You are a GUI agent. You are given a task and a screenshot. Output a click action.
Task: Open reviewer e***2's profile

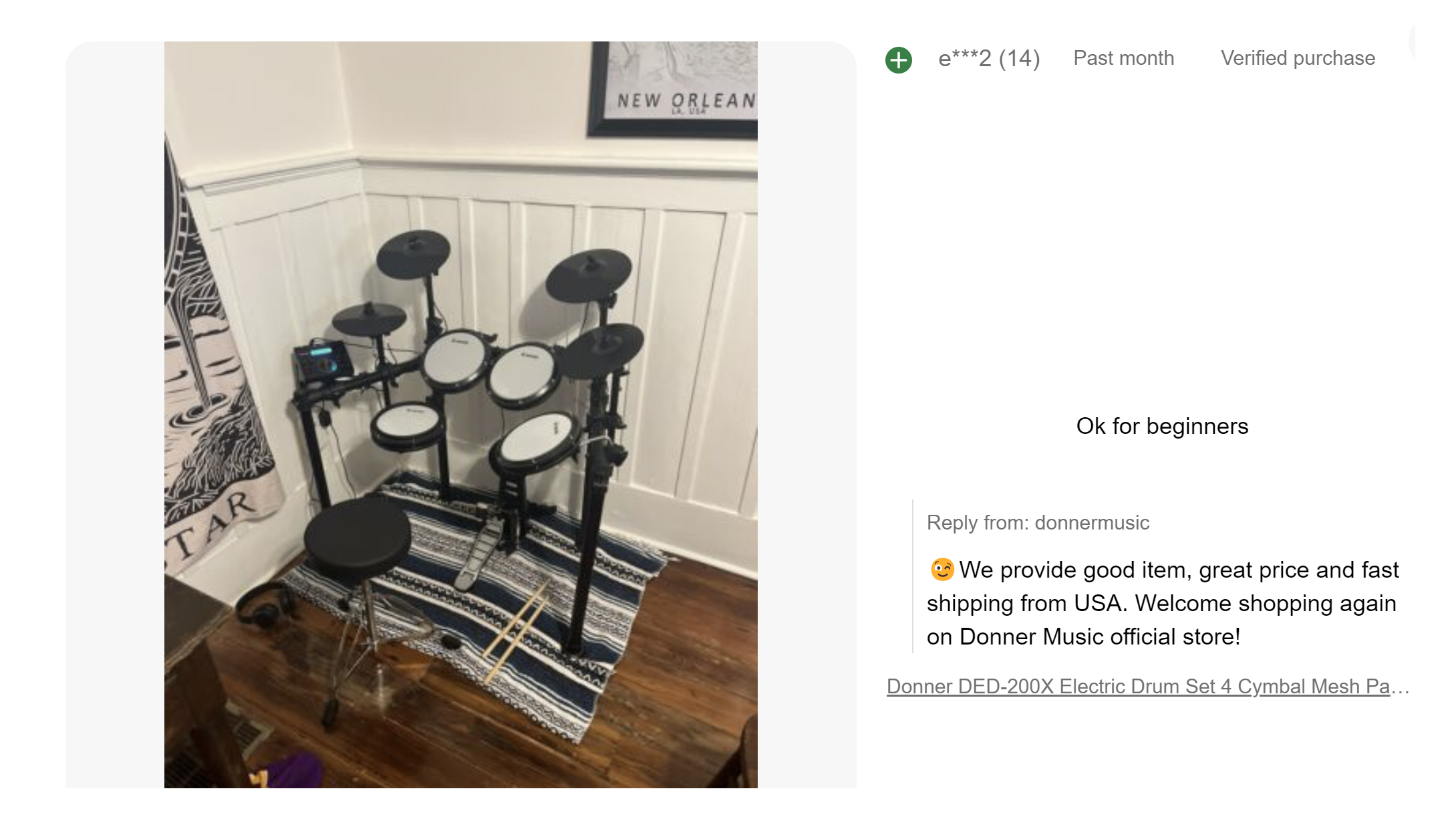(x=964, y=59)
